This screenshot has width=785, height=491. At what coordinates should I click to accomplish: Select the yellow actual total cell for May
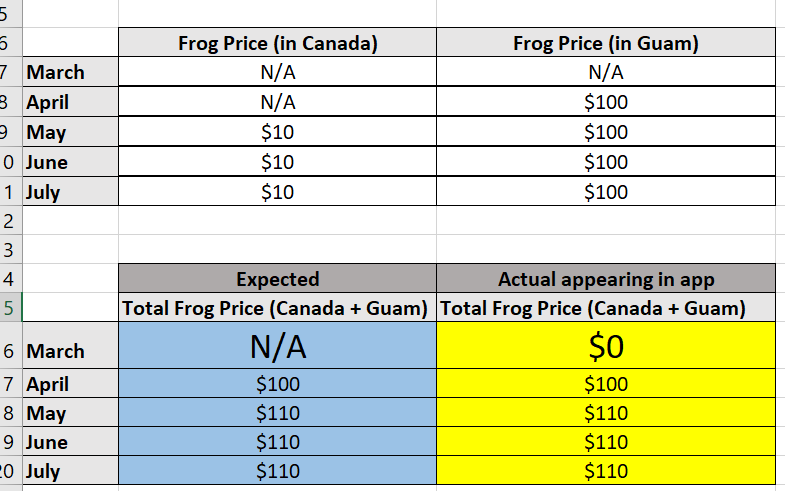[x=606, y=413]
